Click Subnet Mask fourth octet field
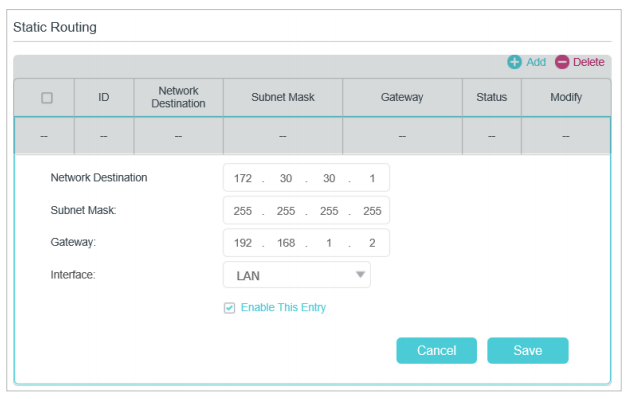Viewport: 629px width, 399px height. tap(372, 211)
